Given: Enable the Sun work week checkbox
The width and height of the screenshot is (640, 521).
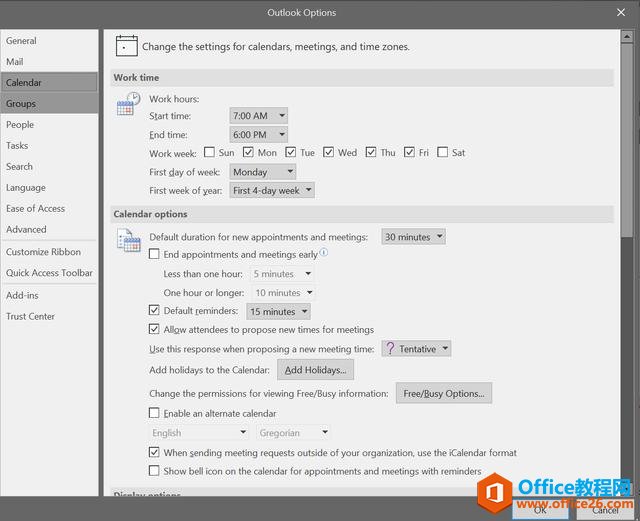Looking at the screenshot, I should tap(209, 153).
